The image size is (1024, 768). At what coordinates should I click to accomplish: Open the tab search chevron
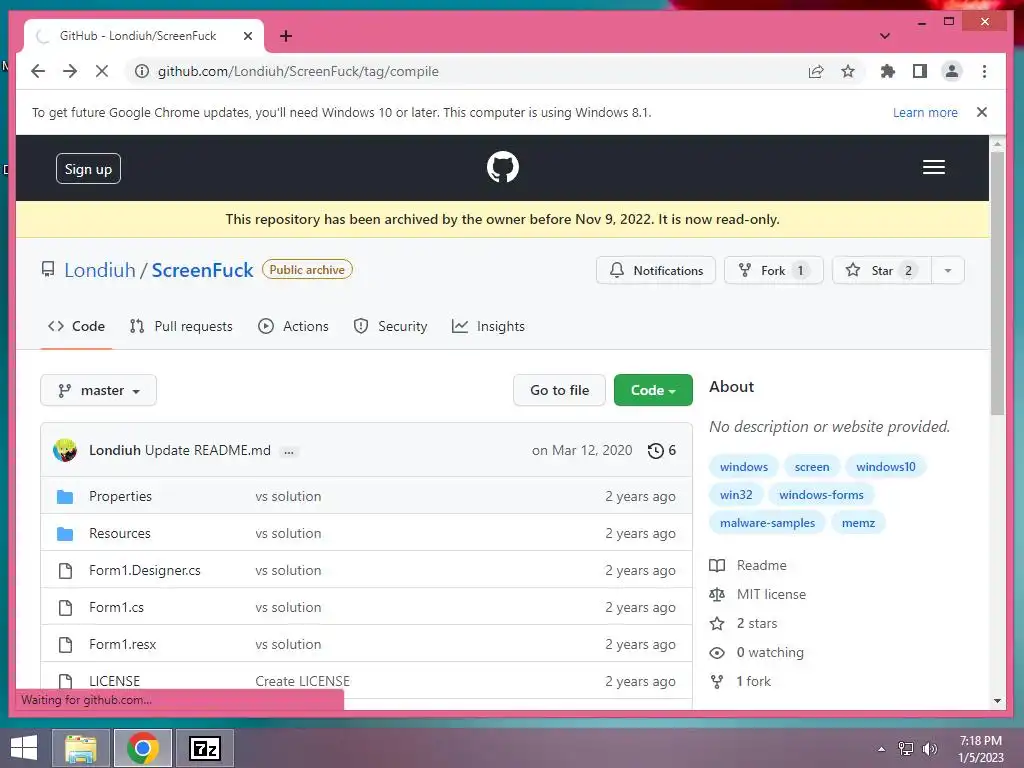click(x=884, y=36)
